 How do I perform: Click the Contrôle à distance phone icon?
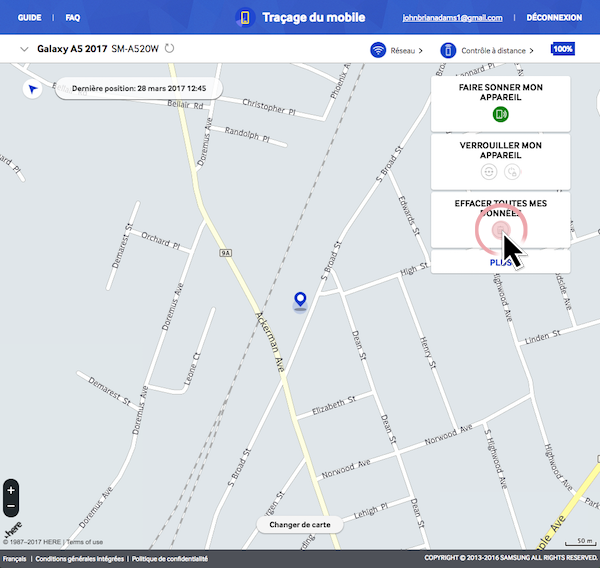448,50
